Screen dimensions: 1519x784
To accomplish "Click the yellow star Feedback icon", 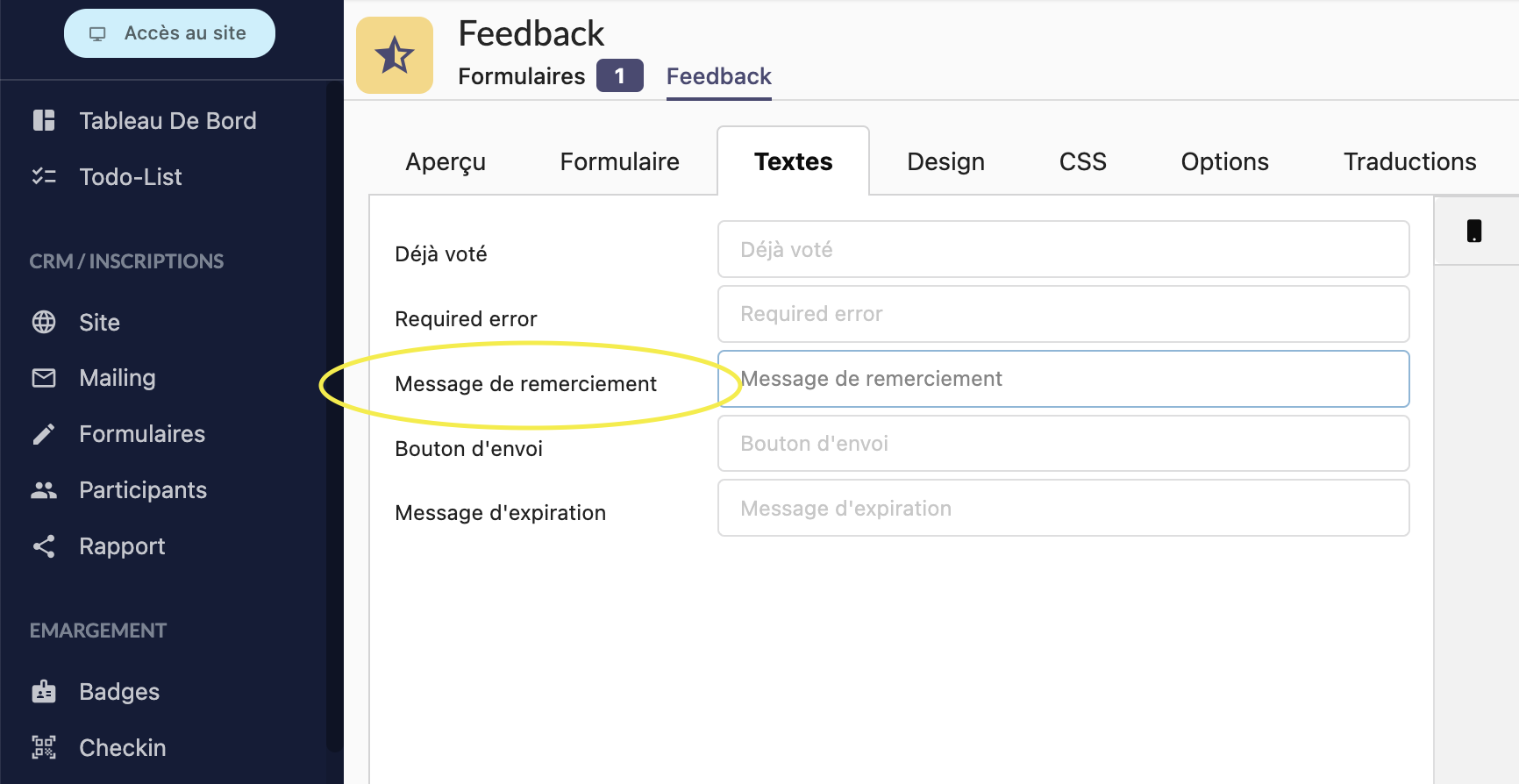I will tap(395, 55).
